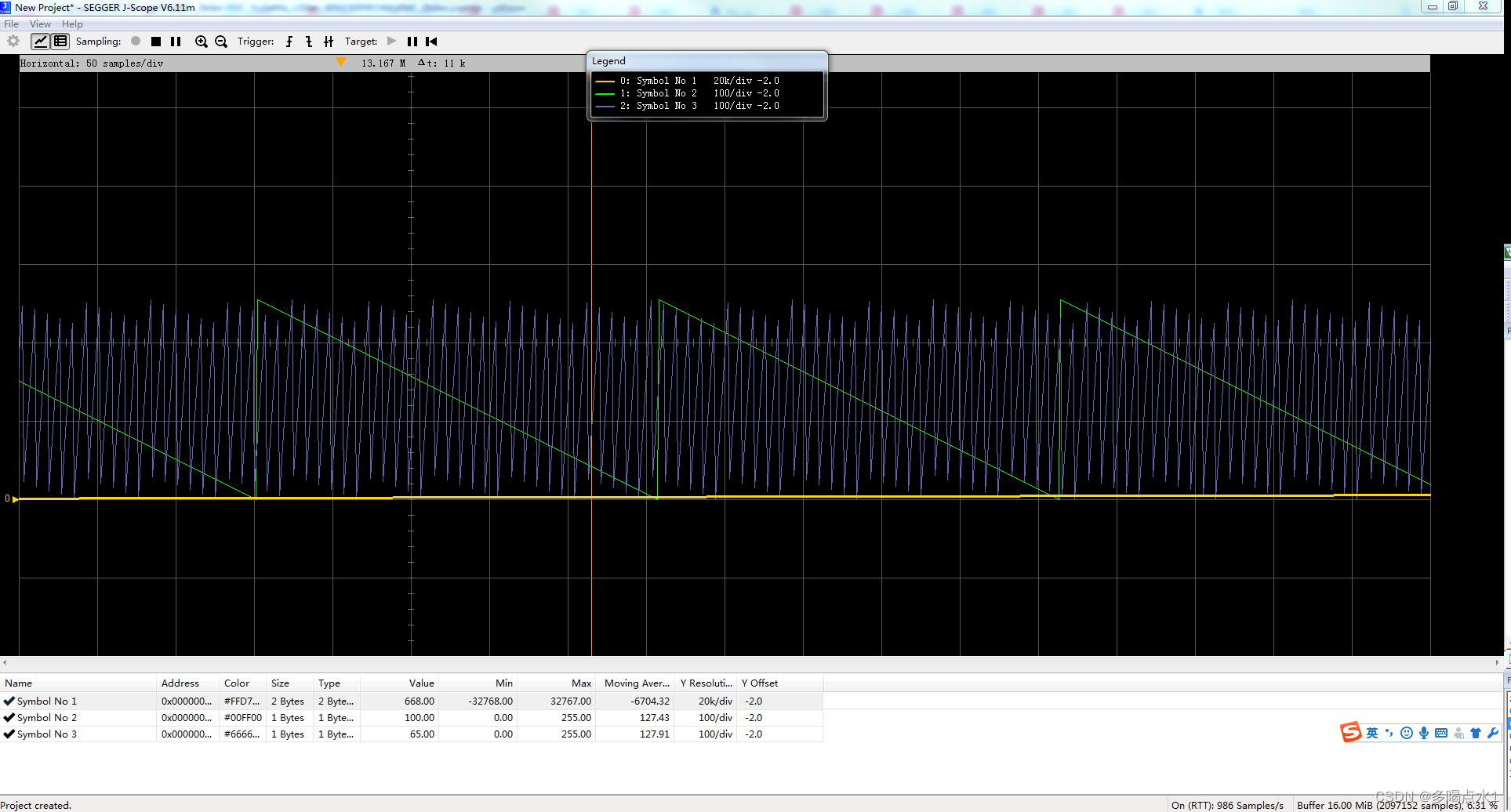Screen dimensions: 1511x812
Task: Click Symbol No 2 color cell #00FF00
Action: tap(242, 718)
